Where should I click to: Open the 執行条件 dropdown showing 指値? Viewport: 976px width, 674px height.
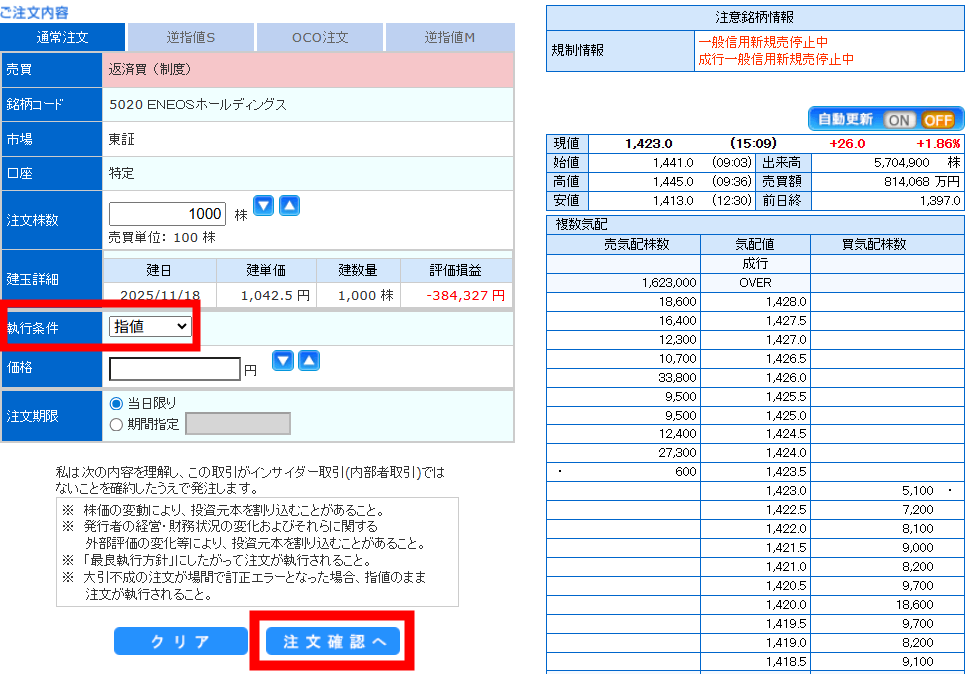[x=150, y=326]
